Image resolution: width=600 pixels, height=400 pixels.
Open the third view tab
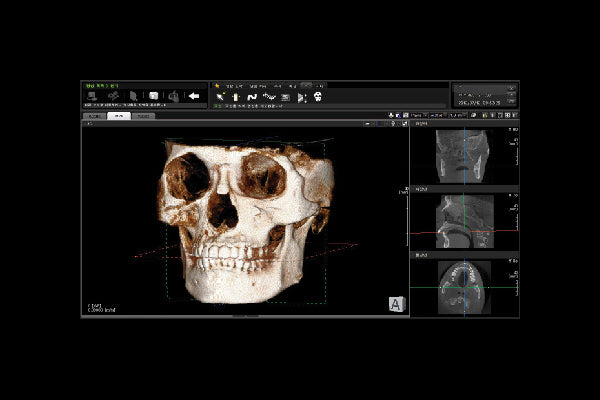click(144, 116)
